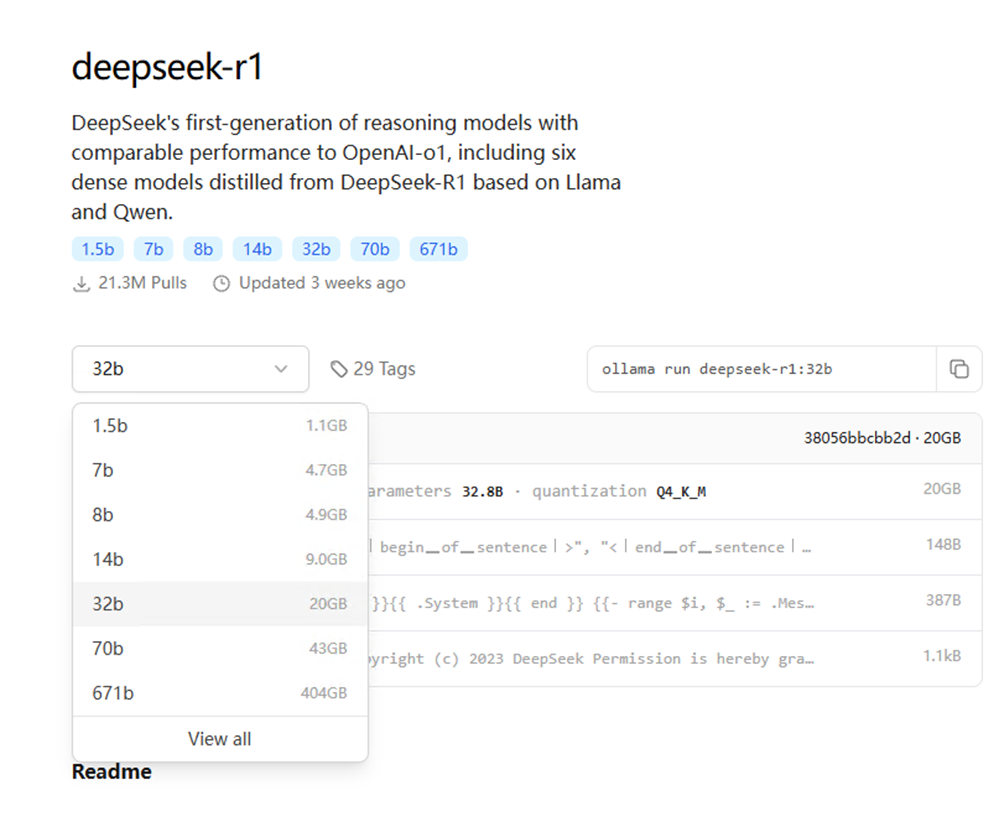Open the license row mentioning 2023 DeepSeek
The image size is (999, 837).
[675, 659]
